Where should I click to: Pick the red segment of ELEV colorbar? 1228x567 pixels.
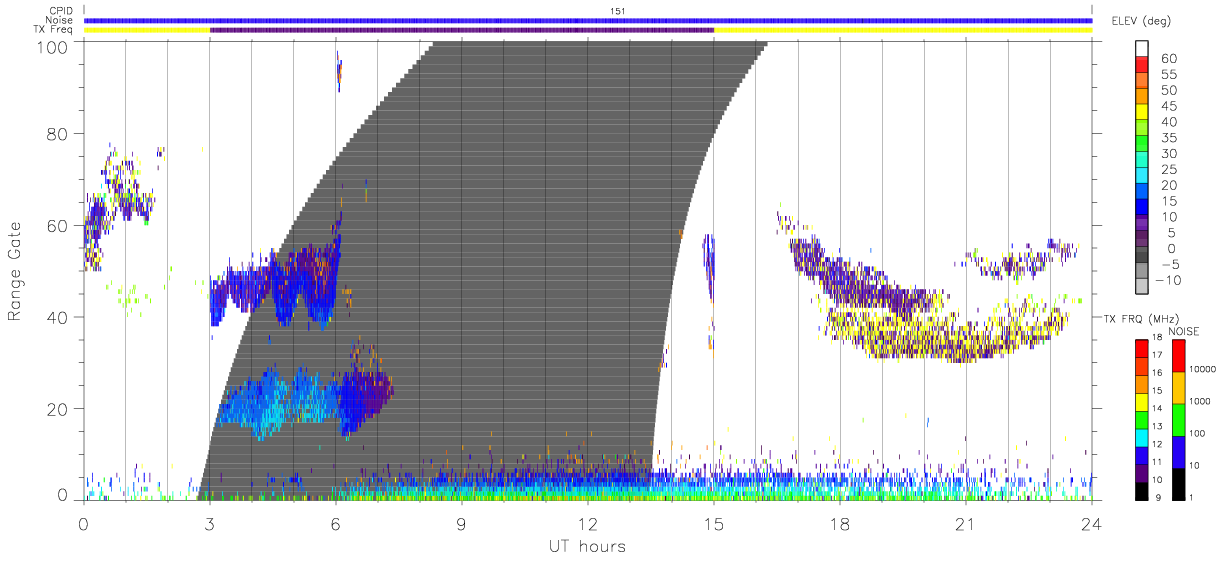point(1143,64)
